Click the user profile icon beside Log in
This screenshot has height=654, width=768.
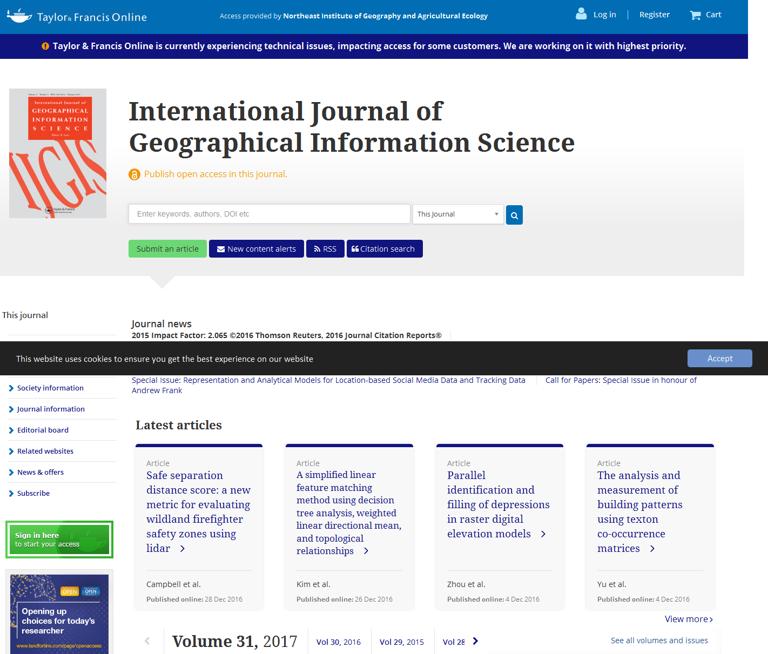[x=581, y=14]
